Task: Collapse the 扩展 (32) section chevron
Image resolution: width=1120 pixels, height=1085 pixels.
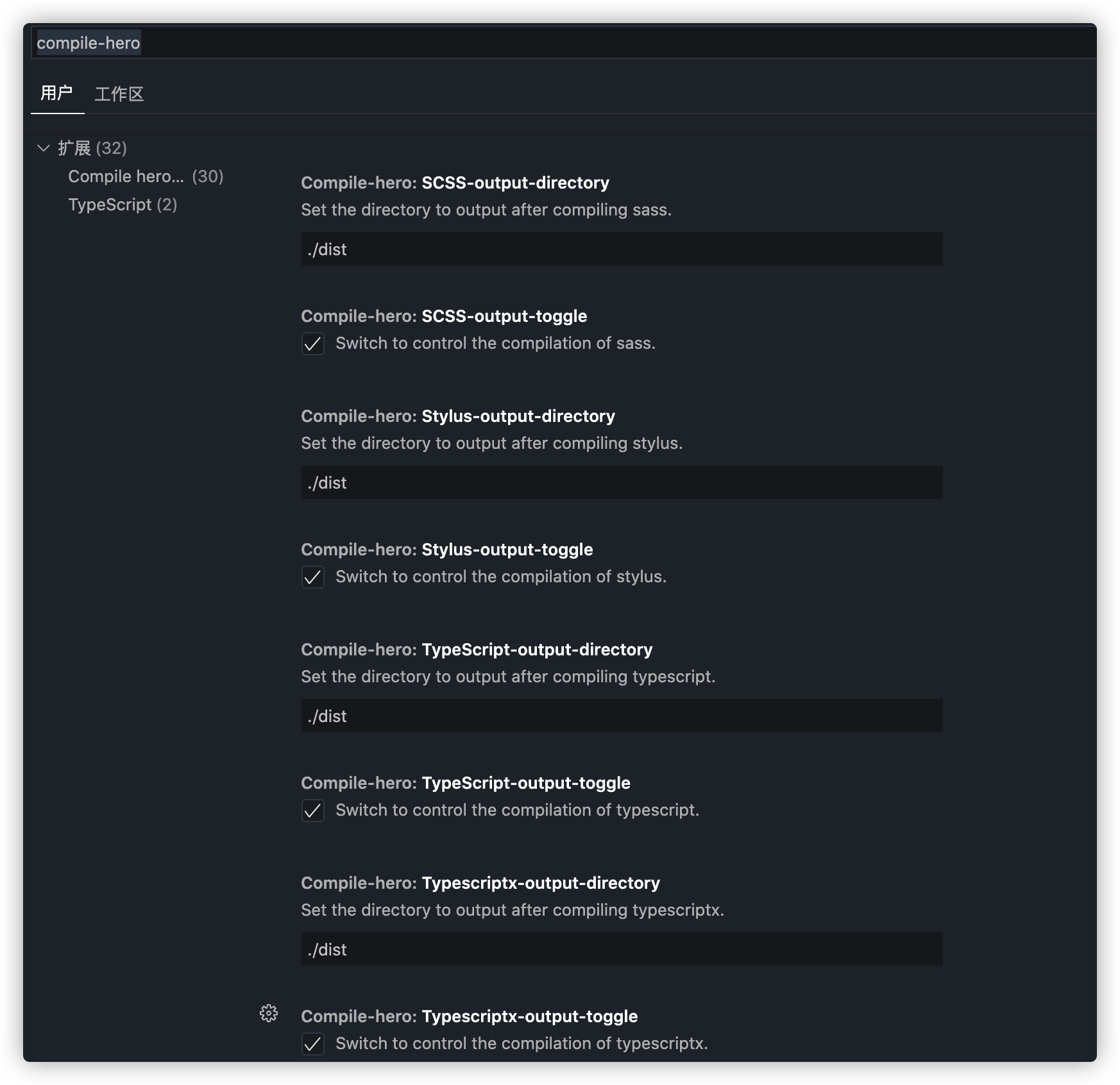Action: 44,148
